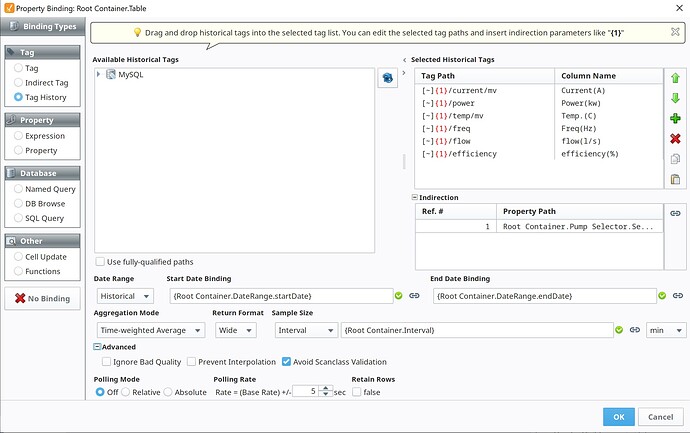Set Polling Mode to Absolute
Viewport: 690px width, 433px height.
click(x=168, y=392)
